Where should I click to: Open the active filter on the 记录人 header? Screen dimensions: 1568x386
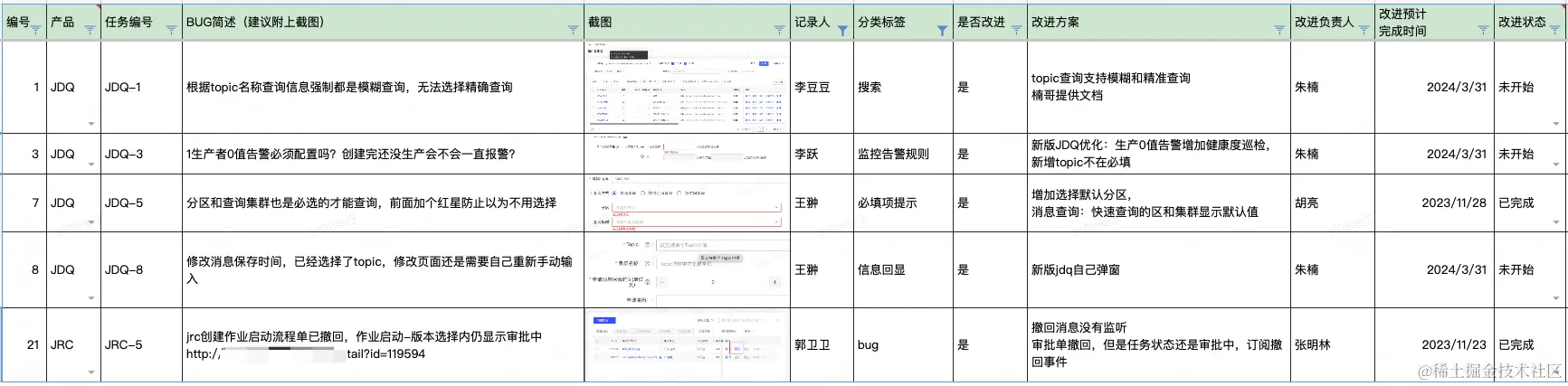click(842, 31)
